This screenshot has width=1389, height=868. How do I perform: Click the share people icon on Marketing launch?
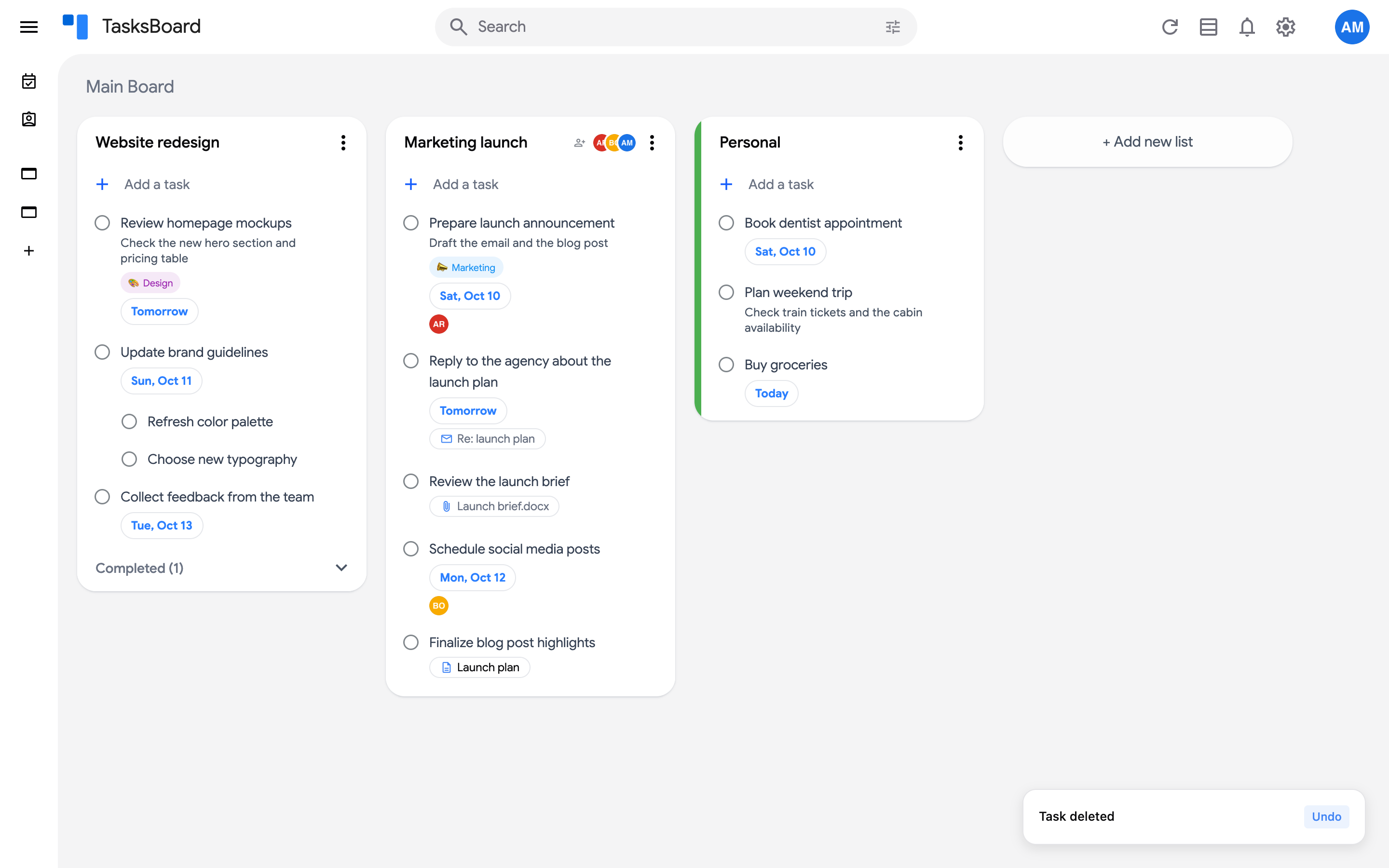point(579,143)
